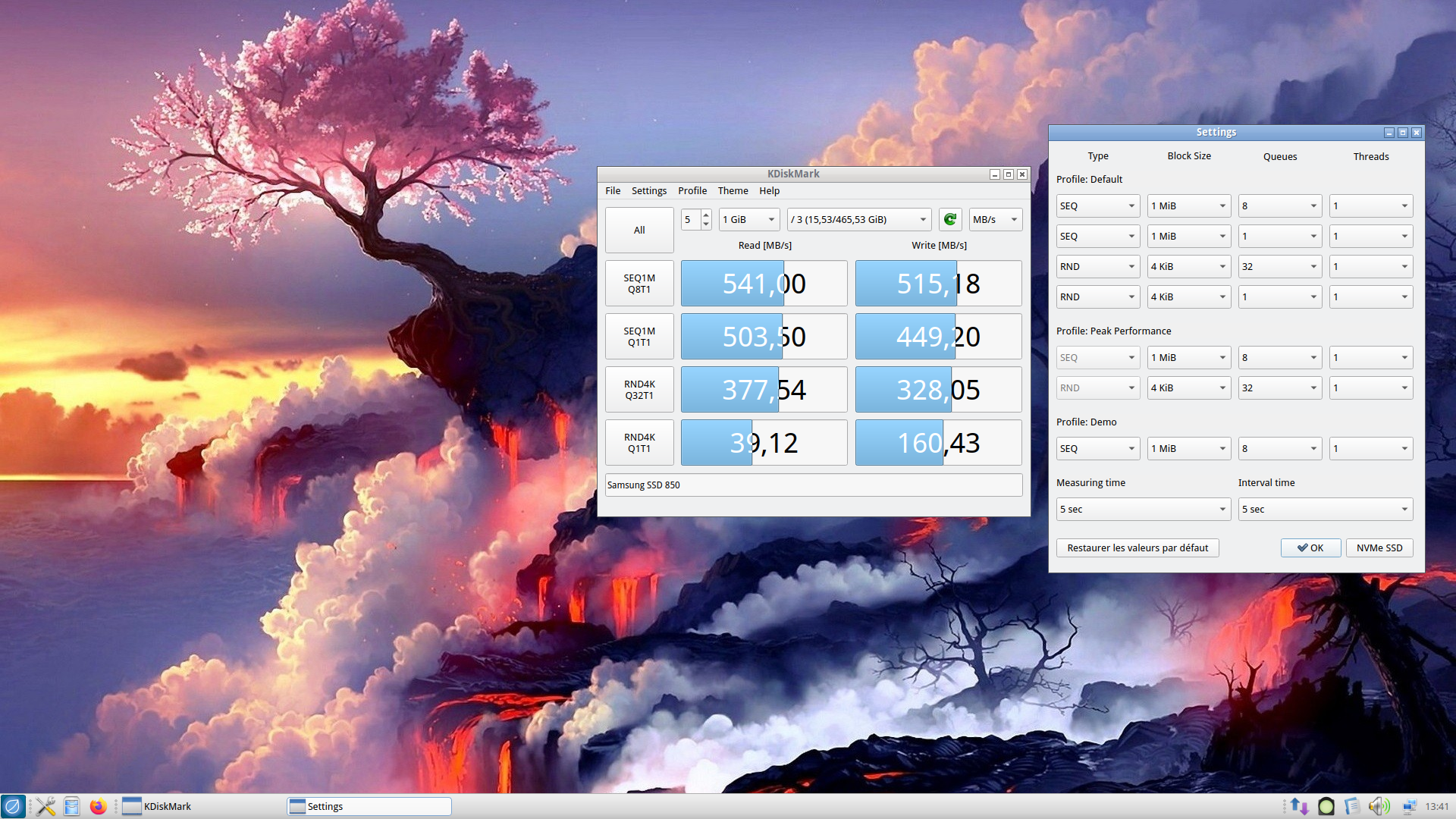This screenshot has height=819, width=1456.
Task: Open Default profile first row Queues dropdown
Action: pyautogui.click(x=1280, y=206)
